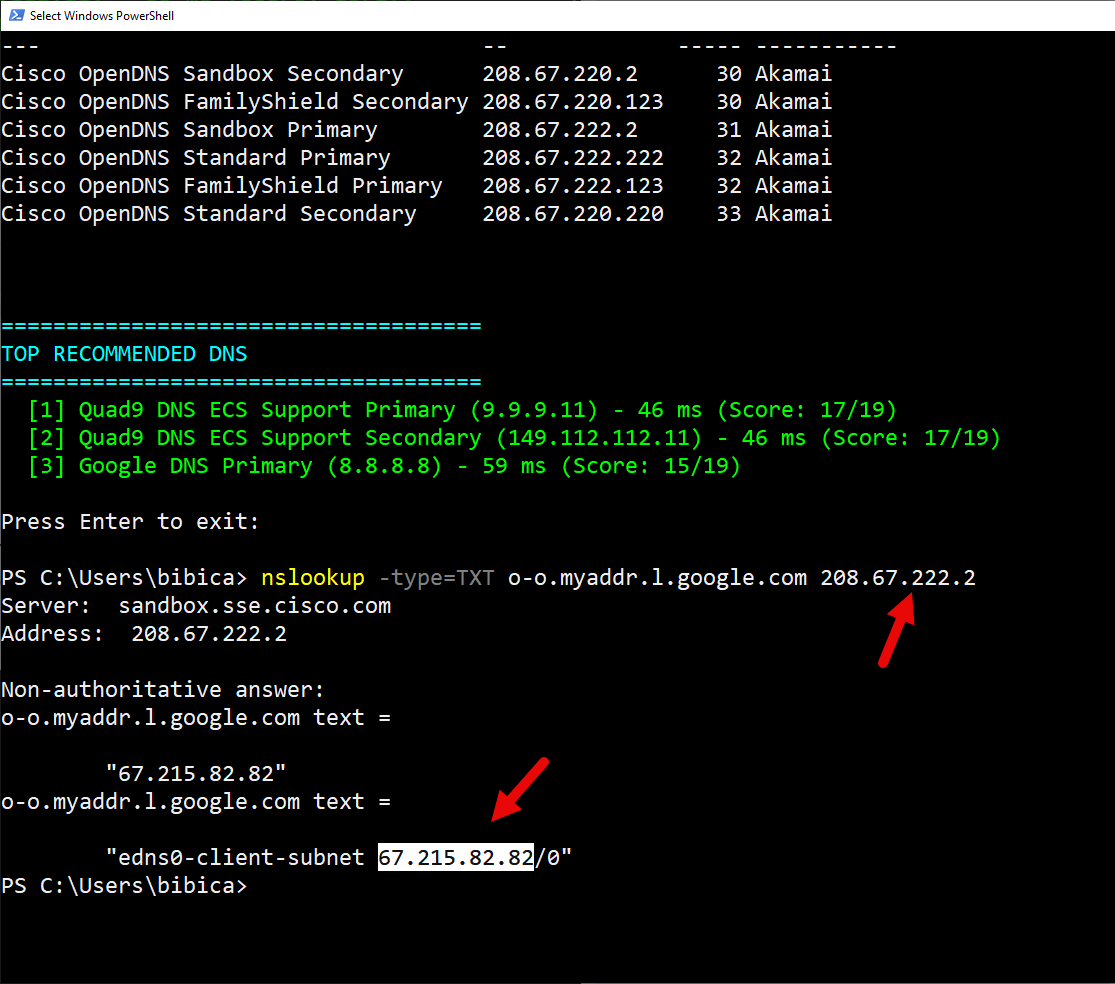Click the 'Press Enter to exit:' prompt line
This screenshot has height=984, width=1115.
(130, 522)
